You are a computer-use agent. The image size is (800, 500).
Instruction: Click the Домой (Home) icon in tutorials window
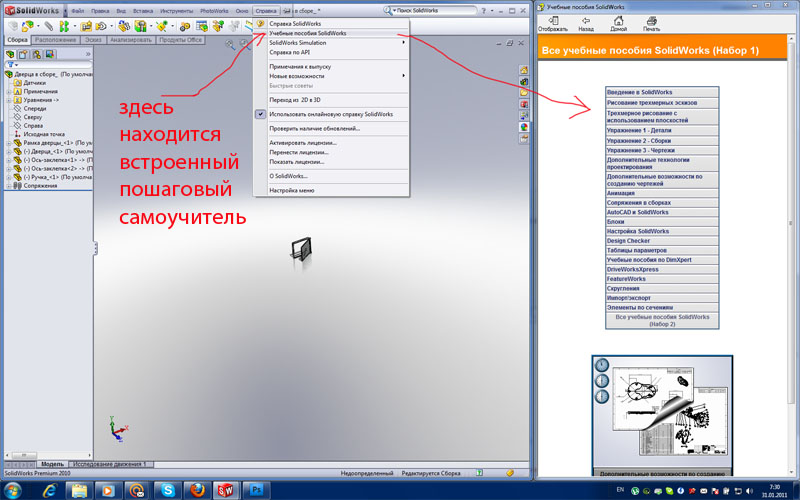coord(619,21)
